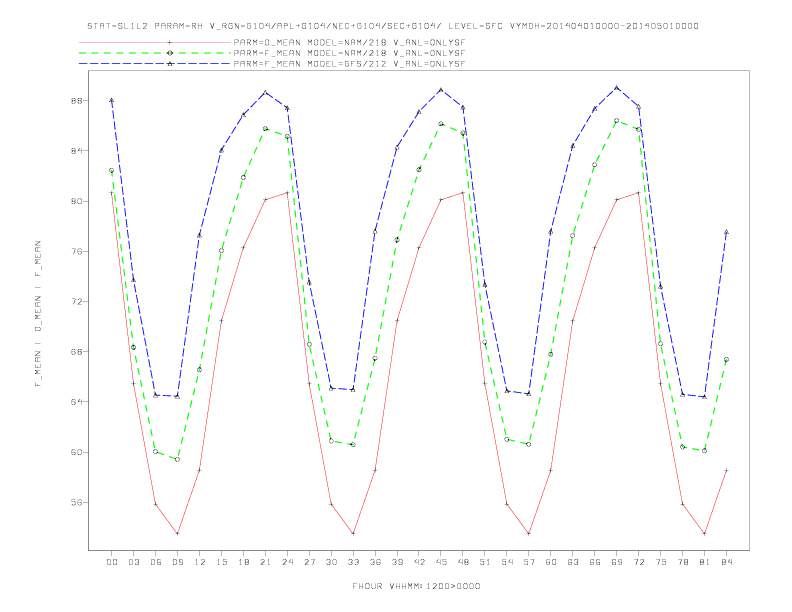Click y-axis tick label 80

76,201
